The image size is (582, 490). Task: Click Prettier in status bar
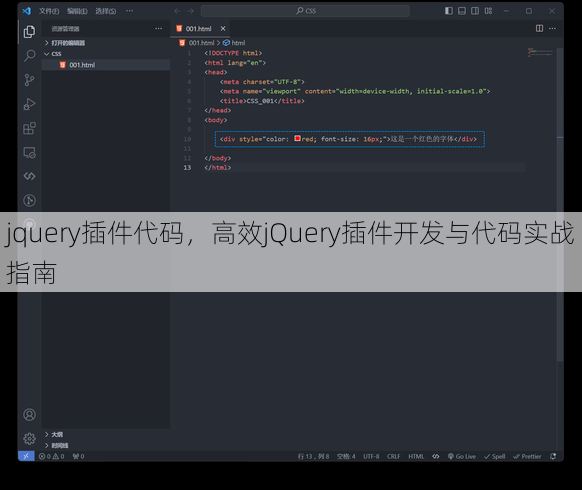pyautogui.click(x=527, y=456)
